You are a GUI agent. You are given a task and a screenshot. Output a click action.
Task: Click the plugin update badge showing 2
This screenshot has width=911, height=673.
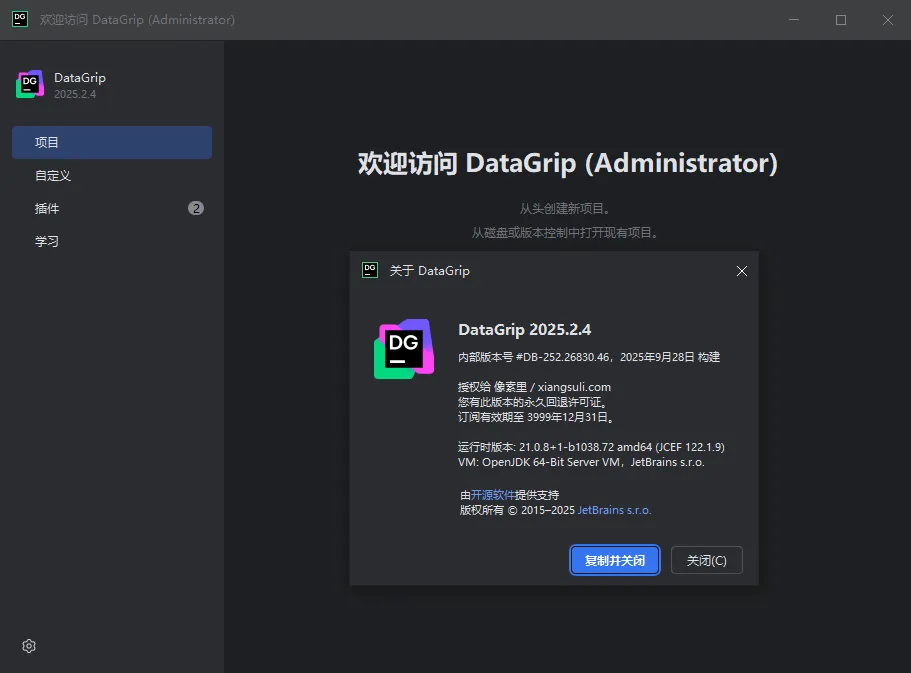pos(196,208)
